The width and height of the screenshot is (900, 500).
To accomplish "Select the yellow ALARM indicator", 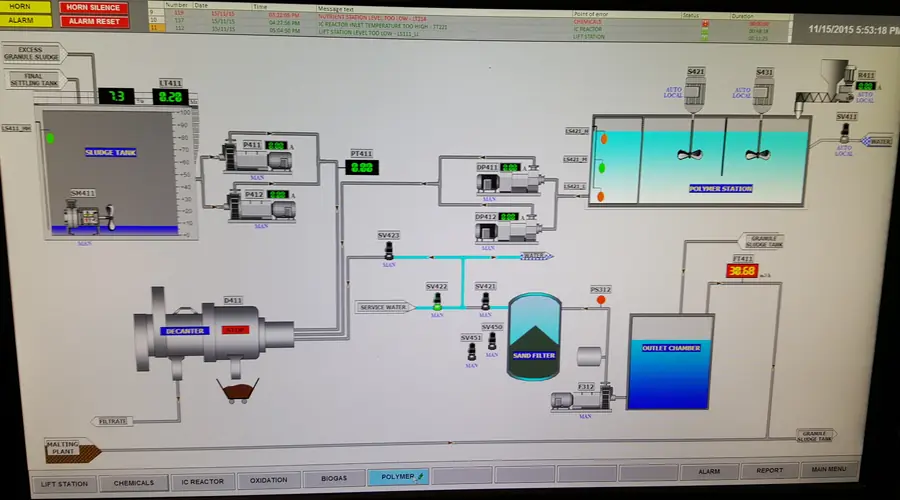I will pos(23,21).
